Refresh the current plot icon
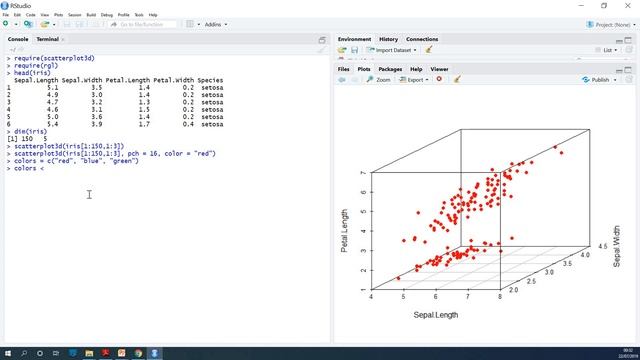 click(629, 80)
